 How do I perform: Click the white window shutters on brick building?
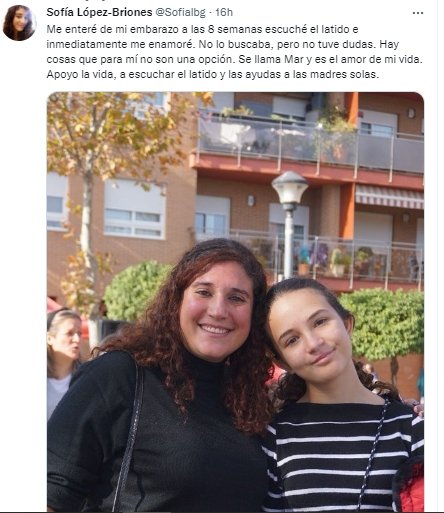[135, 208]
